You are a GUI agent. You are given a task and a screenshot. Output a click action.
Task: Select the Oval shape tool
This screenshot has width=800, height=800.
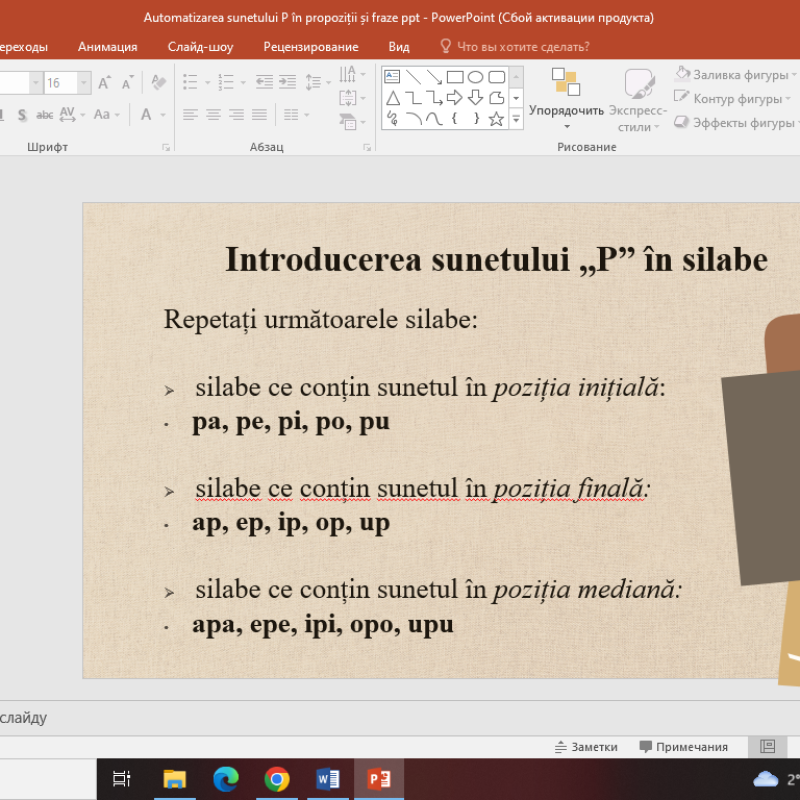click(x=476, y=78)
